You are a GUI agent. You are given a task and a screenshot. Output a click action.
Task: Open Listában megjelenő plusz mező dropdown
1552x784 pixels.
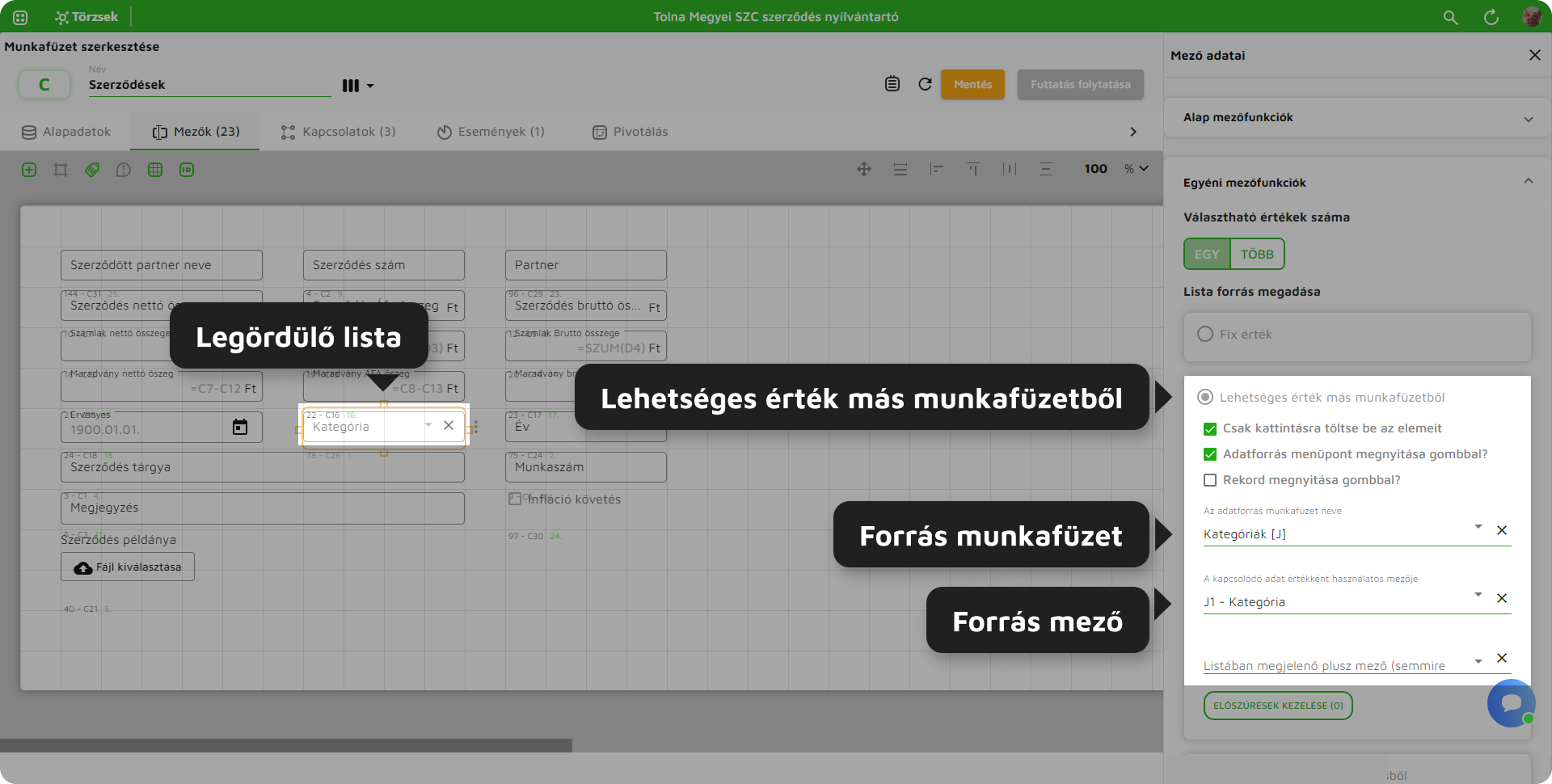(1478, 661)
